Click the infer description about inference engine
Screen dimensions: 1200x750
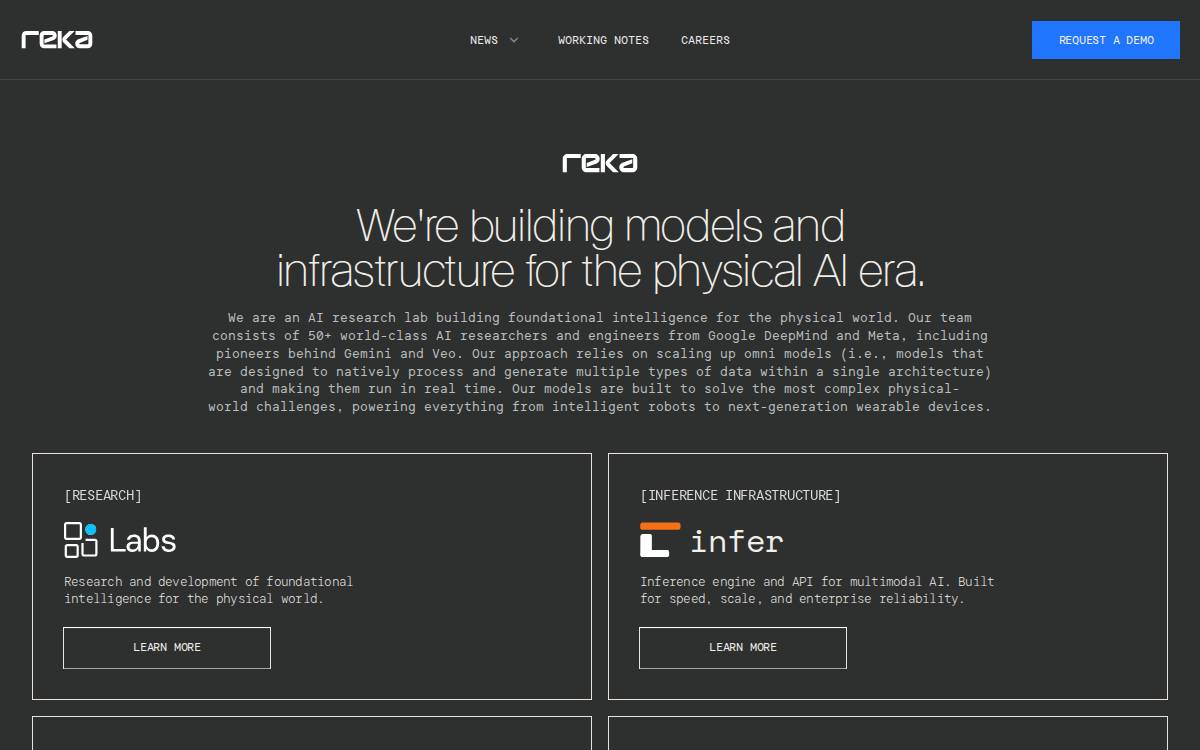click(817, 590)
